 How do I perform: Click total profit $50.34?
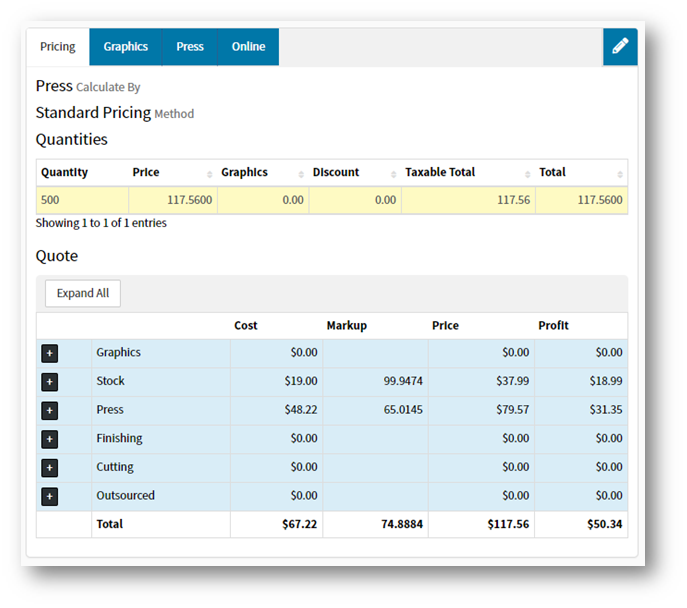click(x=605, y=524)
